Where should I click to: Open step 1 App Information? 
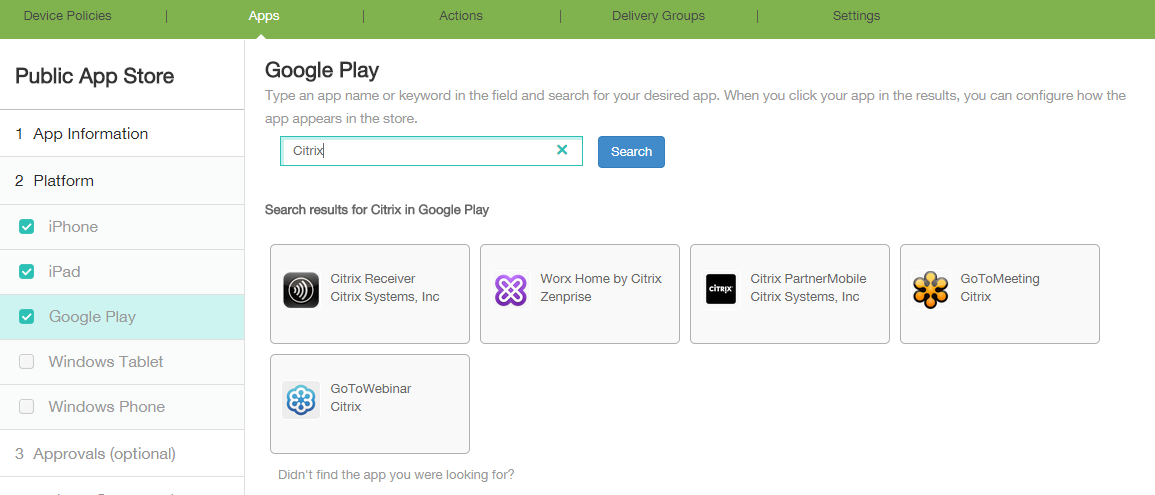122,134
